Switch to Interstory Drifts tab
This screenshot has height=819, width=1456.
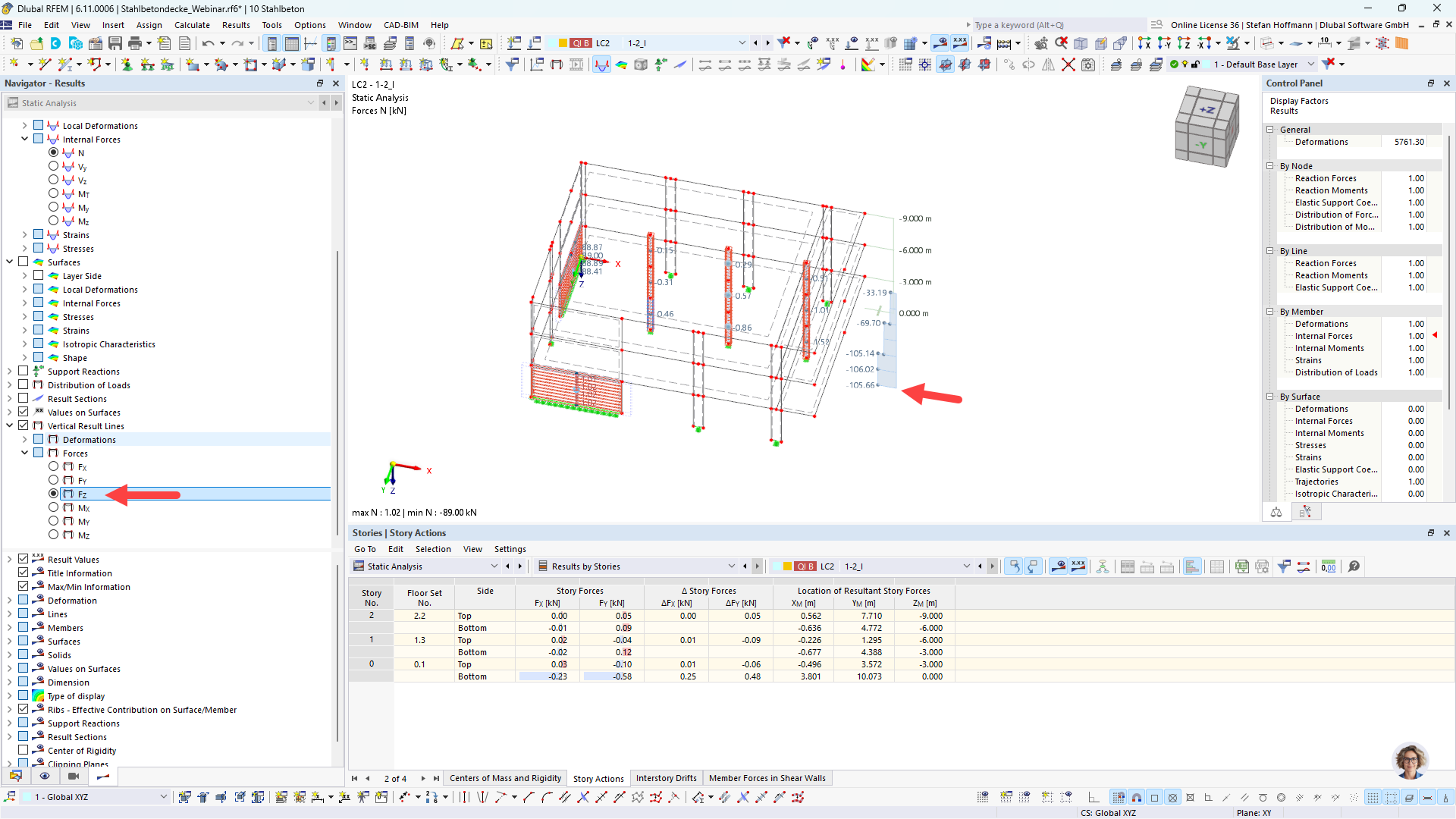tap(666, 778)
